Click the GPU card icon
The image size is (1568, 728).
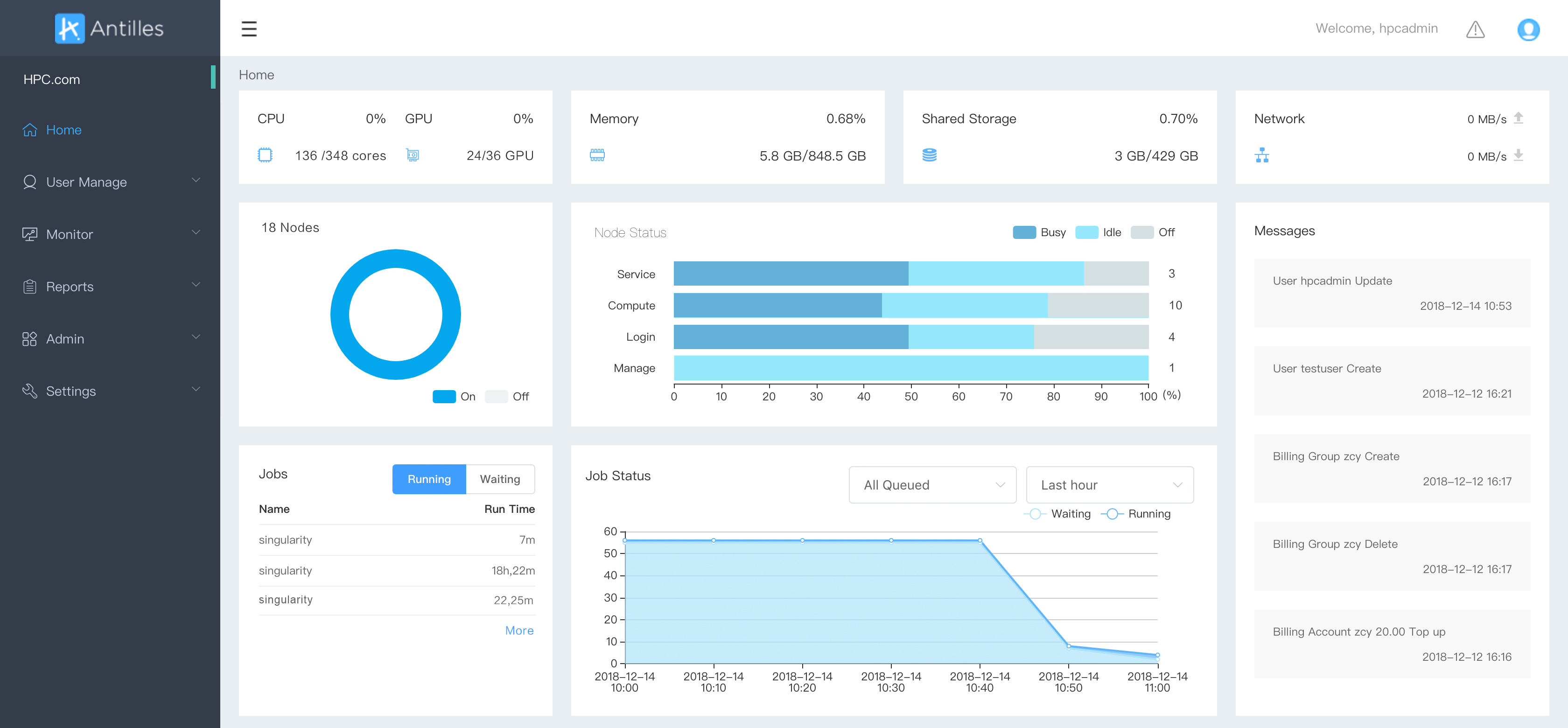[413, 155]
